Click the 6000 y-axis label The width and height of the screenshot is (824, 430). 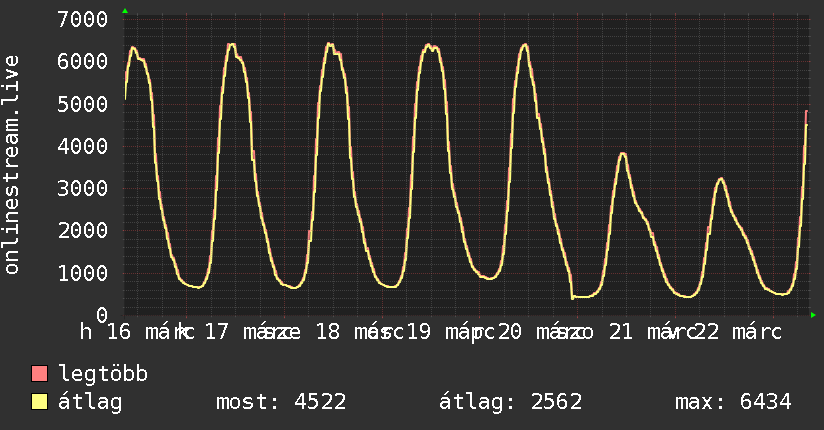click(83, 62)
